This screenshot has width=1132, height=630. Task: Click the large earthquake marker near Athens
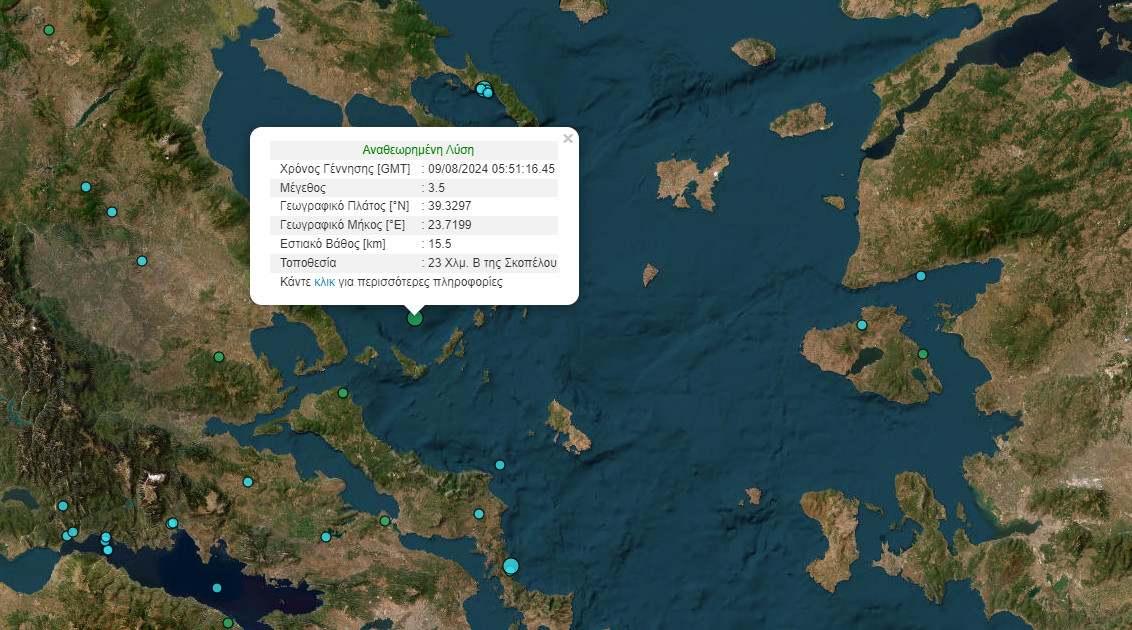pos(511,566)
